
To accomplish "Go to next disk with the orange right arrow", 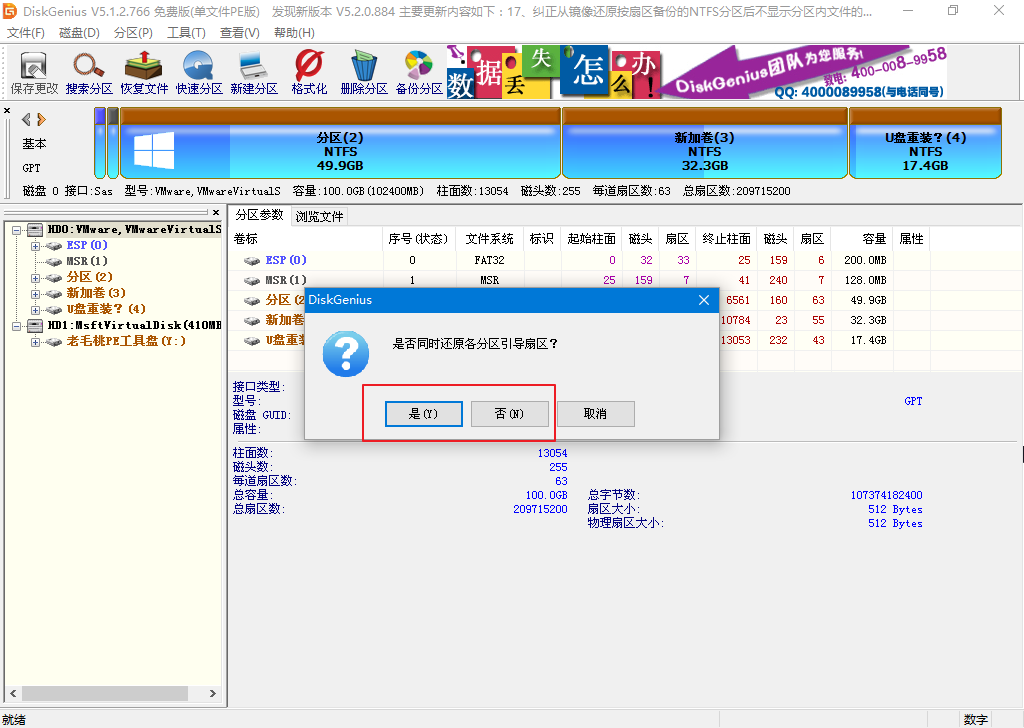I will [x=42, y=119].
